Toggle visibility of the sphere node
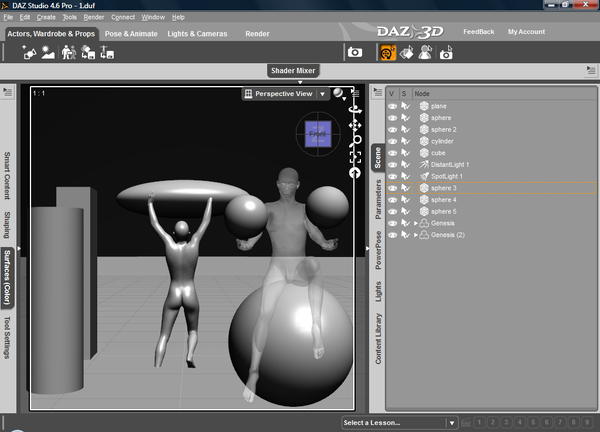Viewport: 600px width, 432px height. 392,118
